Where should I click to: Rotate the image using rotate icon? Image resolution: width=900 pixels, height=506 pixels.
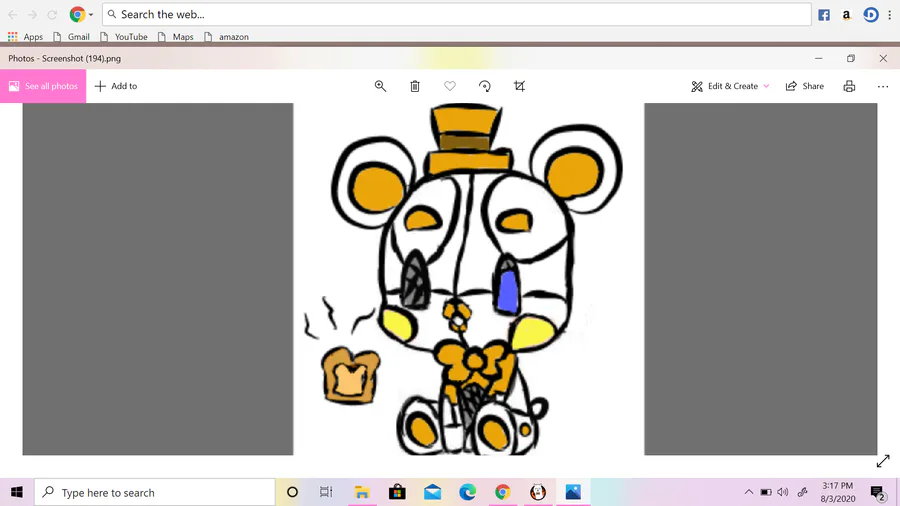pyautogui.click(x=484, y=86)
